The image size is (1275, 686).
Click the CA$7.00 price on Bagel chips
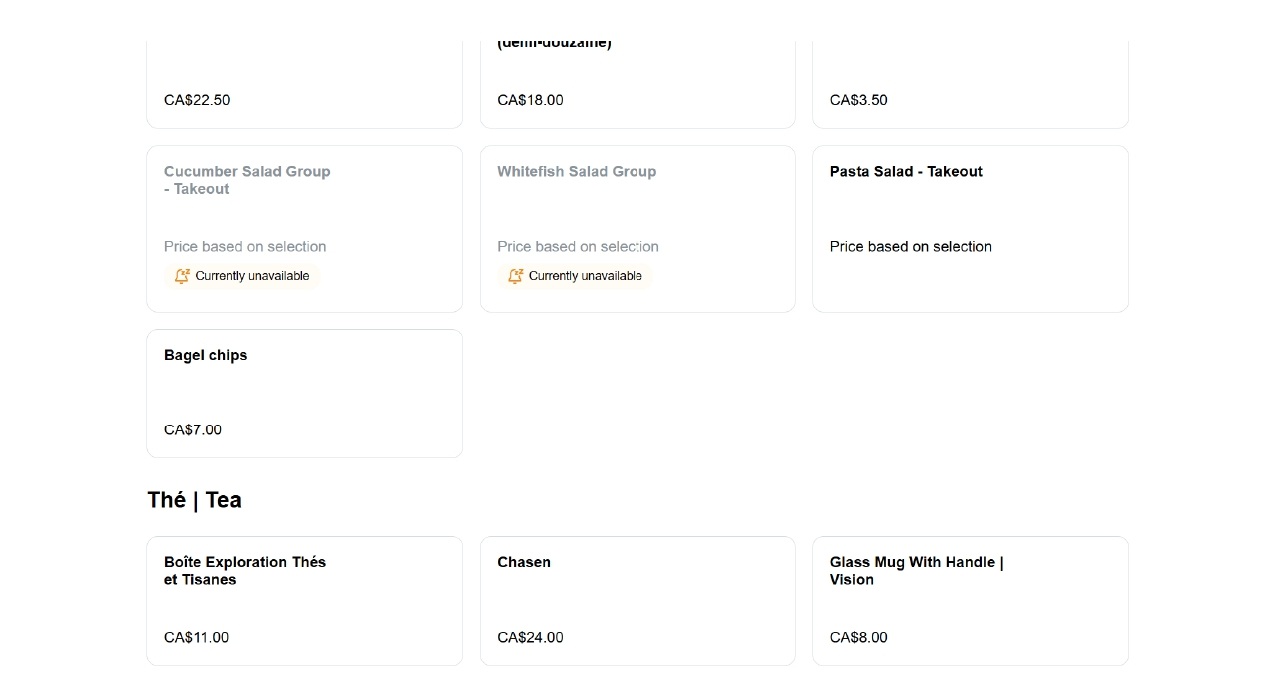(193, 430)
